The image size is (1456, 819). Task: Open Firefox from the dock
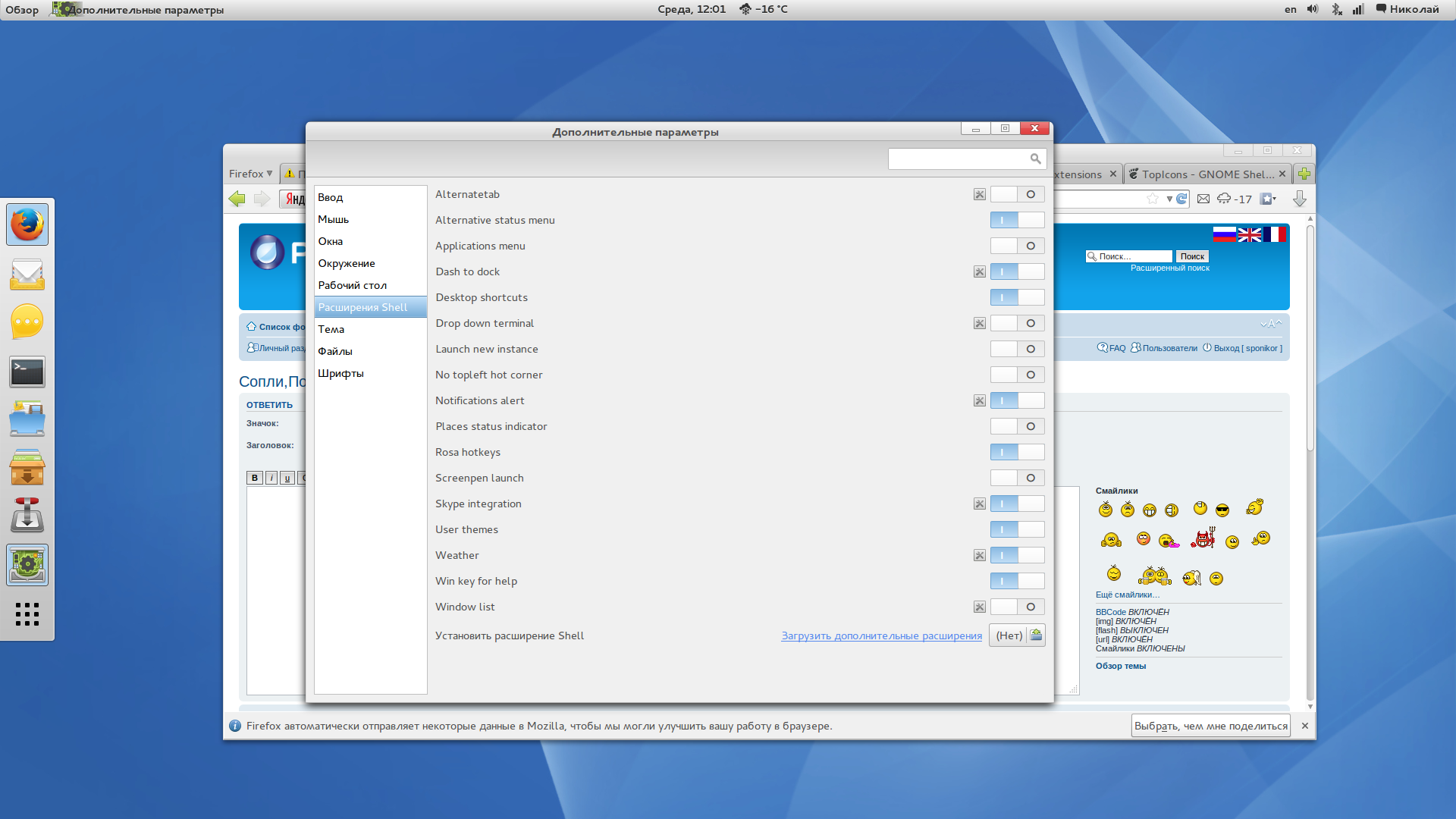(x=27, y=224)
